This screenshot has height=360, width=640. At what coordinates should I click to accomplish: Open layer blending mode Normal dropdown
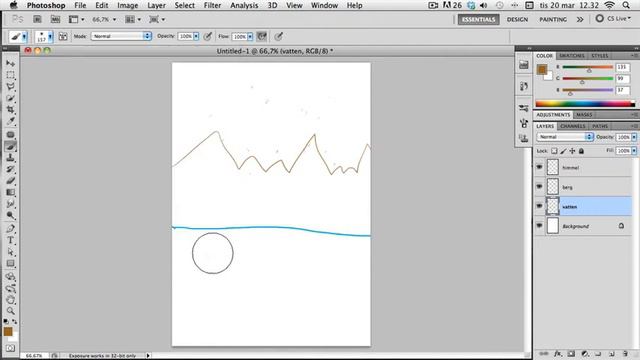click(565, 137)
